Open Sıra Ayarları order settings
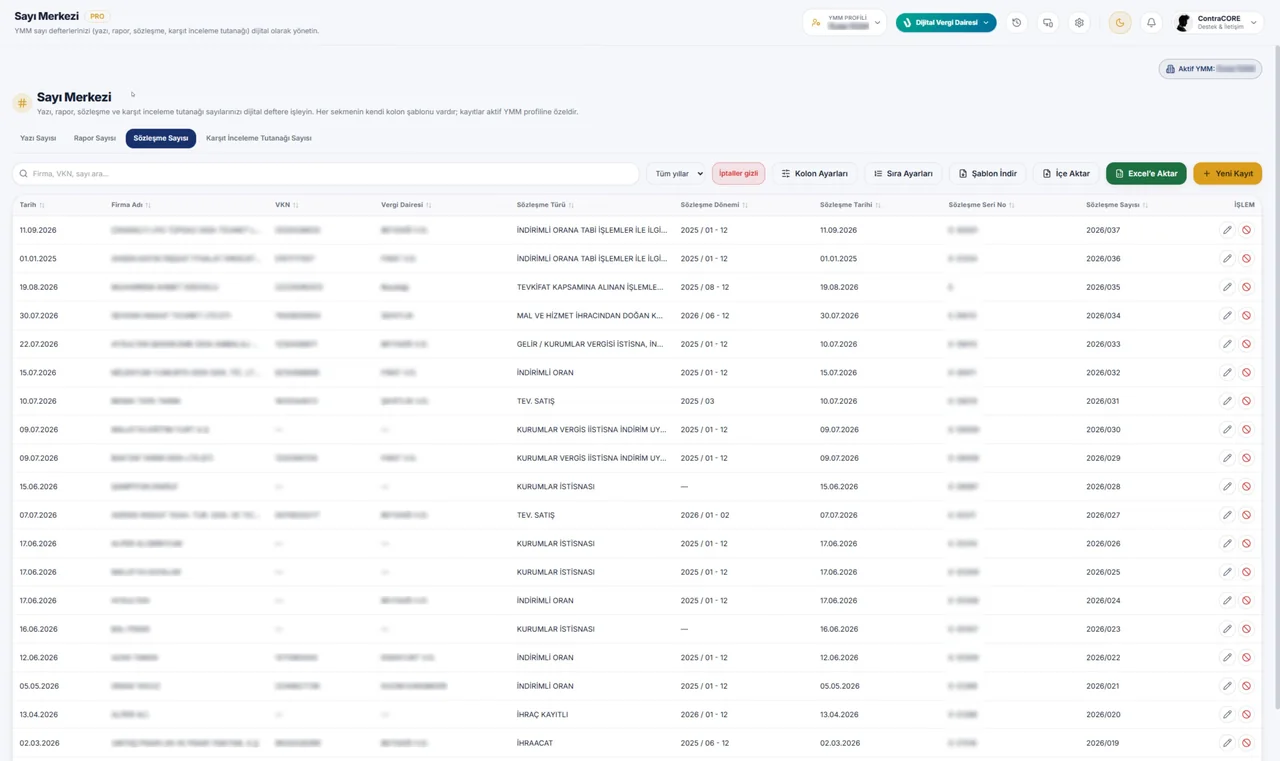Screen dimensions: 1280x761 pos(903,174)
